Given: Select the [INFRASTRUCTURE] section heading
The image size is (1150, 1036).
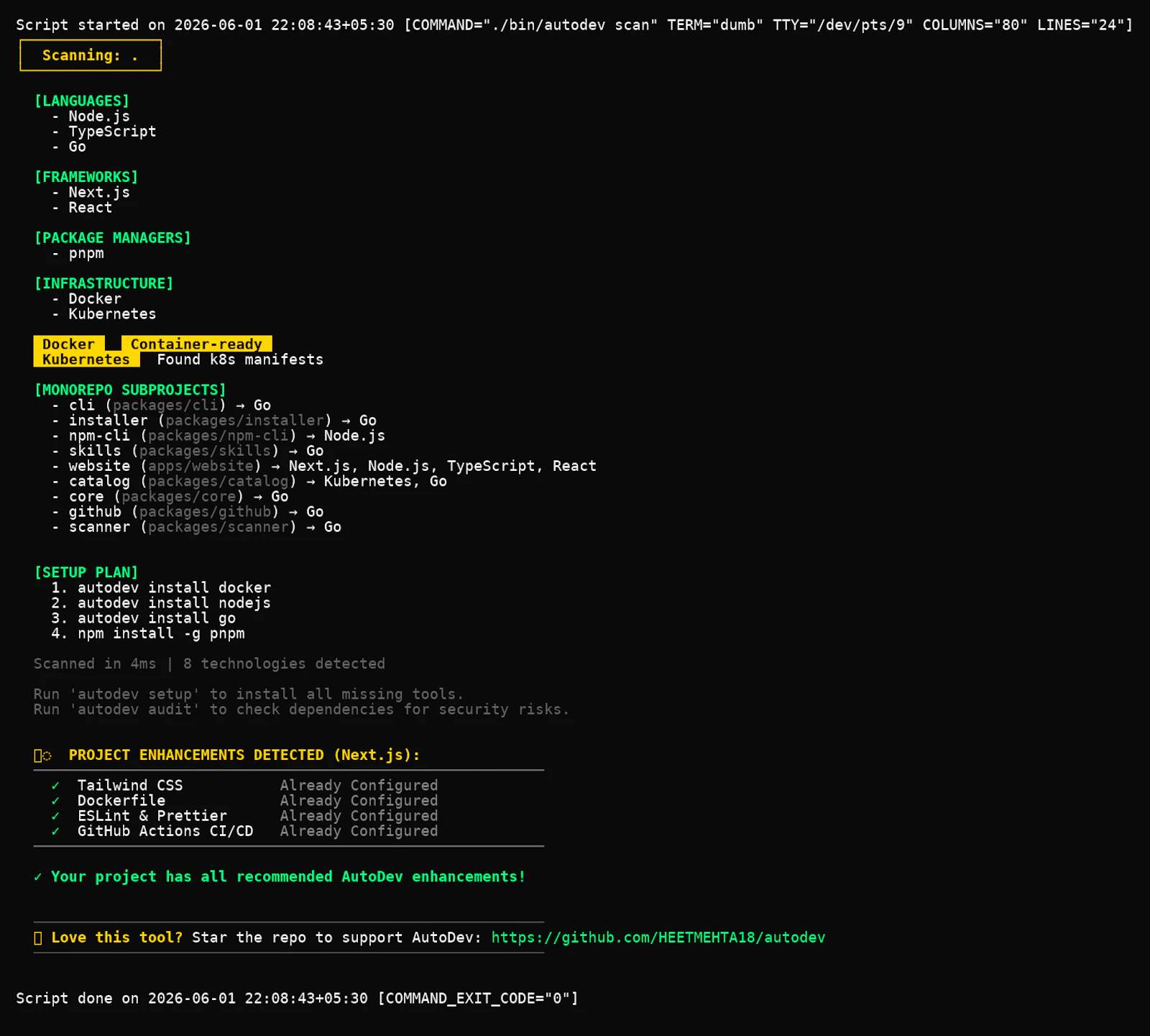Looking at the screenshot, I should point(103,283).
